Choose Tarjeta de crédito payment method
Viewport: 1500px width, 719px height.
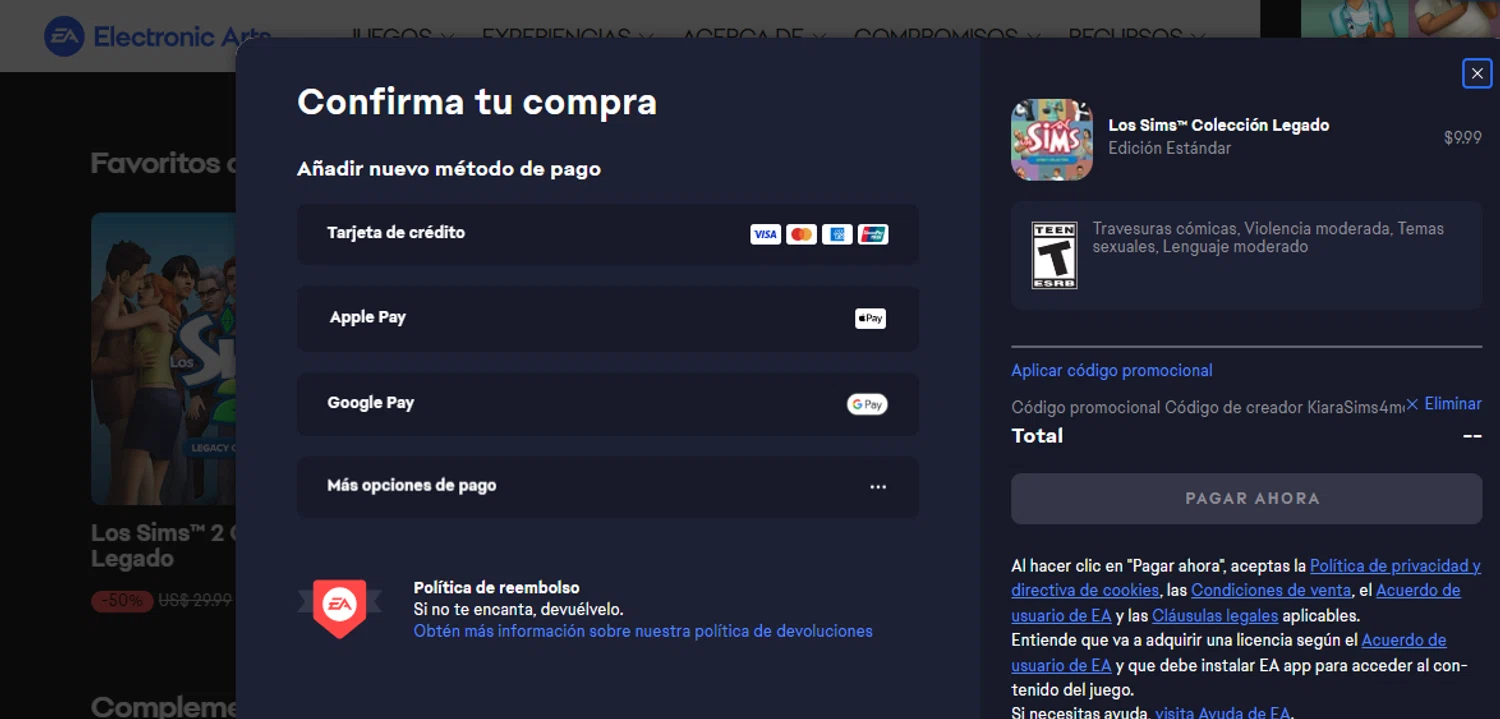[x=608, y=234]
